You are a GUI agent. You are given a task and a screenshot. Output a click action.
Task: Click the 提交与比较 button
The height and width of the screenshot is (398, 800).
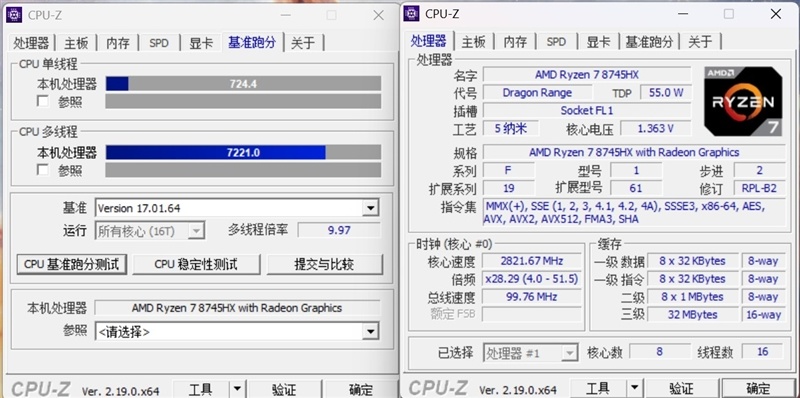324,264
